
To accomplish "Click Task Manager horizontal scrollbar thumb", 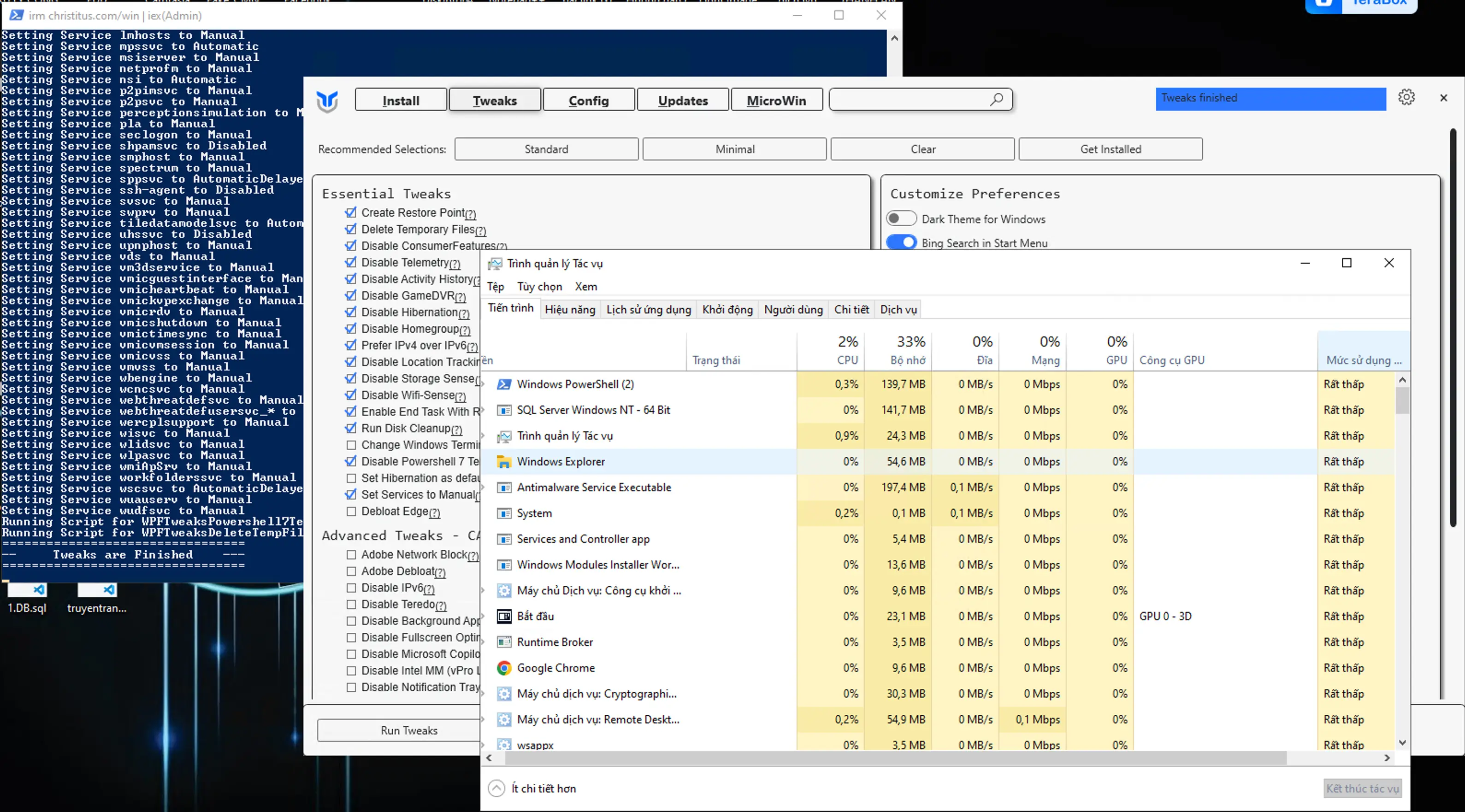I will (x=896, y=758).
